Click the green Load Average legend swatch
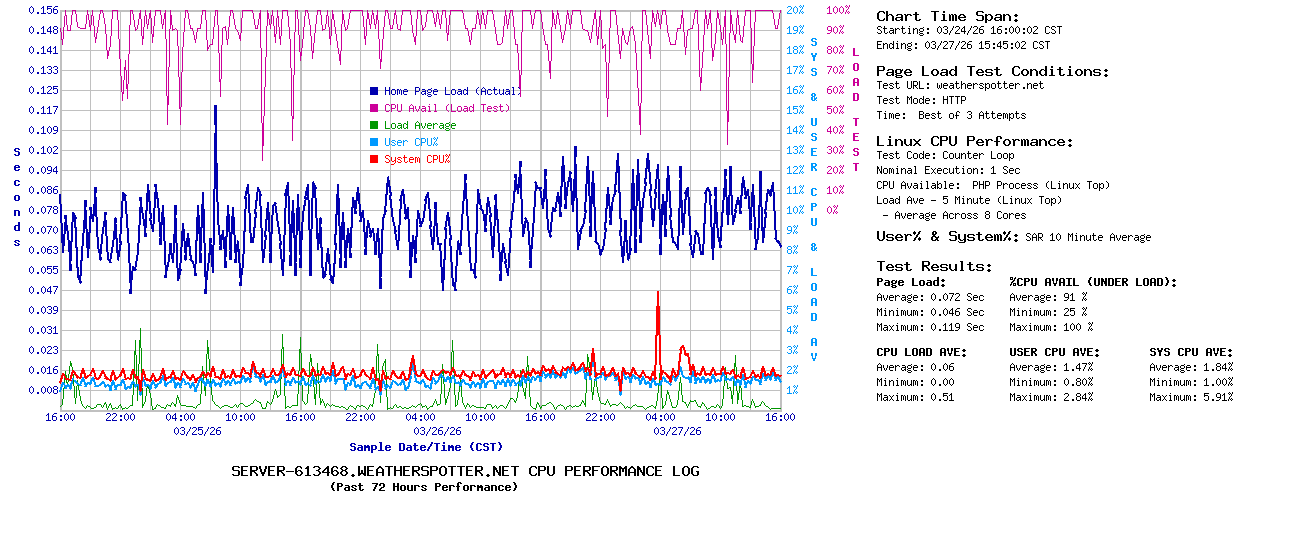This screenshot has width=1300, height=550. [374, 125]
